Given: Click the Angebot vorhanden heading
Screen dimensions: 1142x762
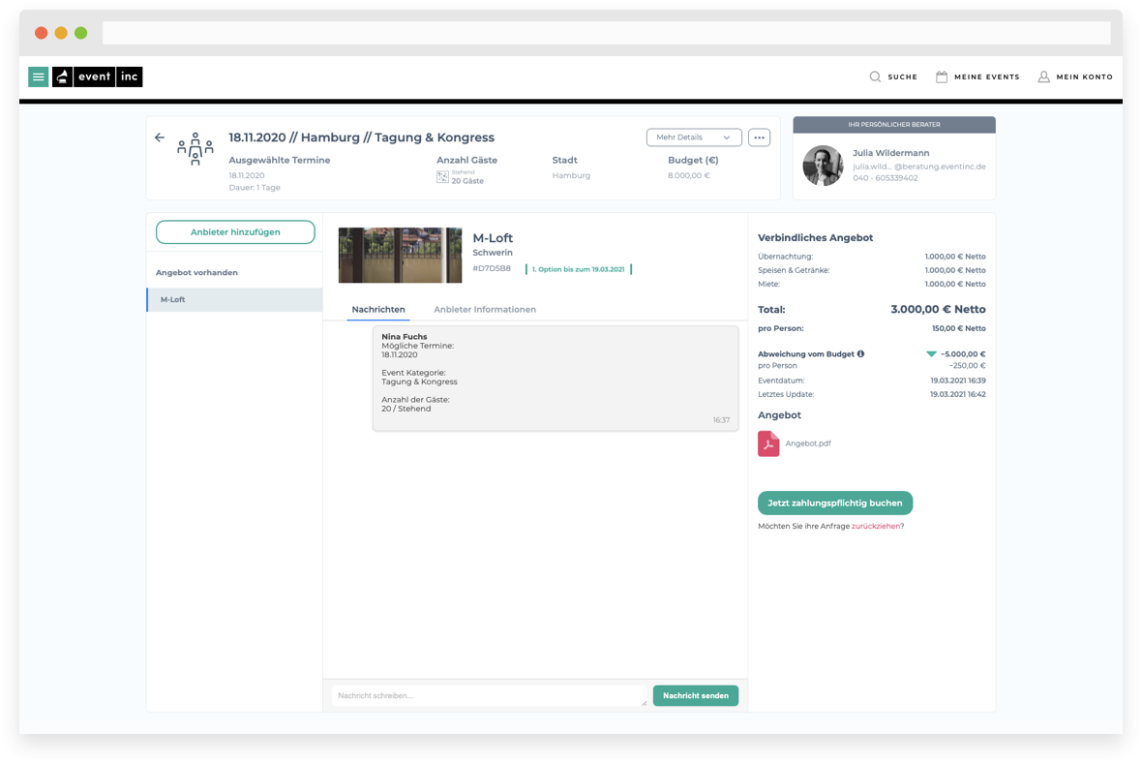Looking at the screenshot, I should click(x=197, y=272).
